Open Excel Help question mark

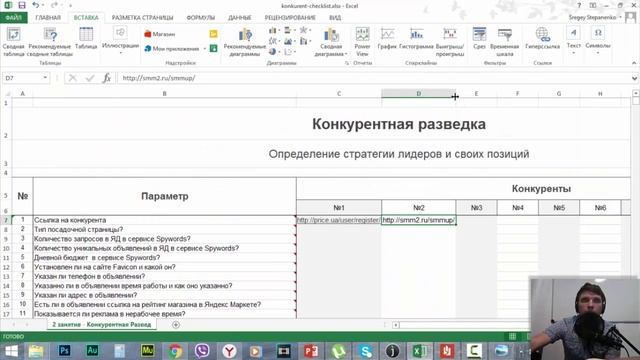point(579,5)
